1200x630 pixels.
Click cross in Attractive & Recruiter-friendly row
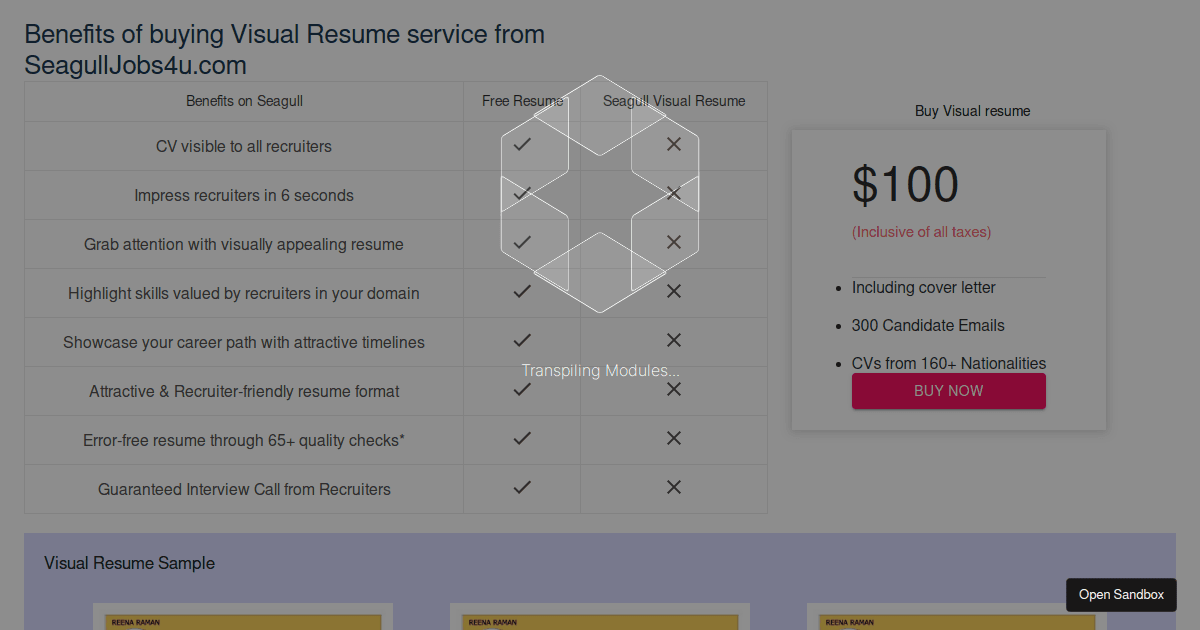(x=673, y=390)
